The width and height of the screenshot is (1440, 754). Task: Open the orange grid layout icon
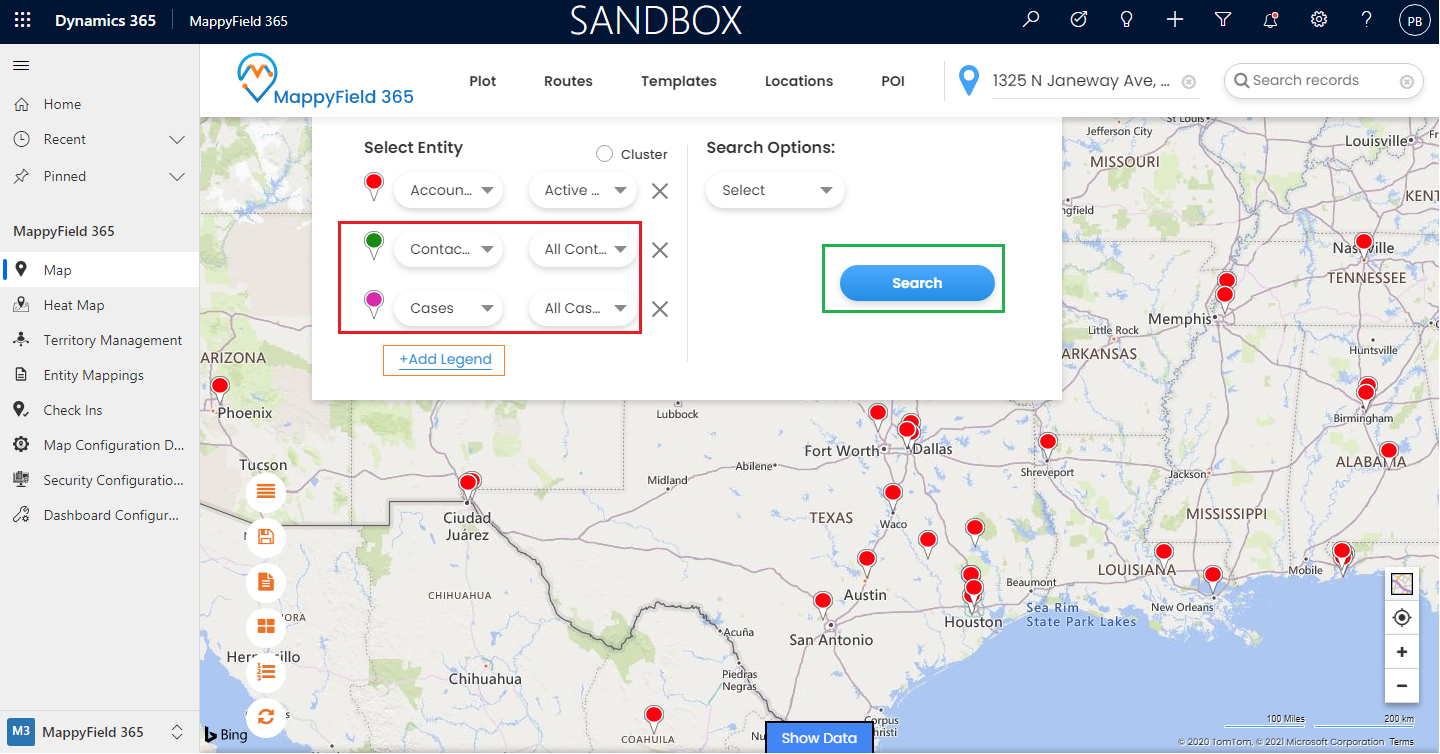(x=266, y=627)
